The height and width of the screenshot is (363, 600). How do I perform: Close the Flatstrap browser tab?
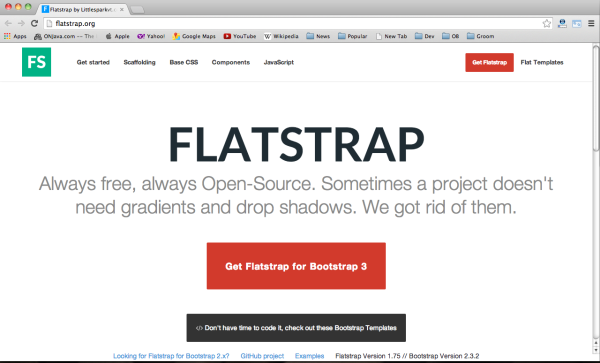pyautogui.click(x=122, y=9)
